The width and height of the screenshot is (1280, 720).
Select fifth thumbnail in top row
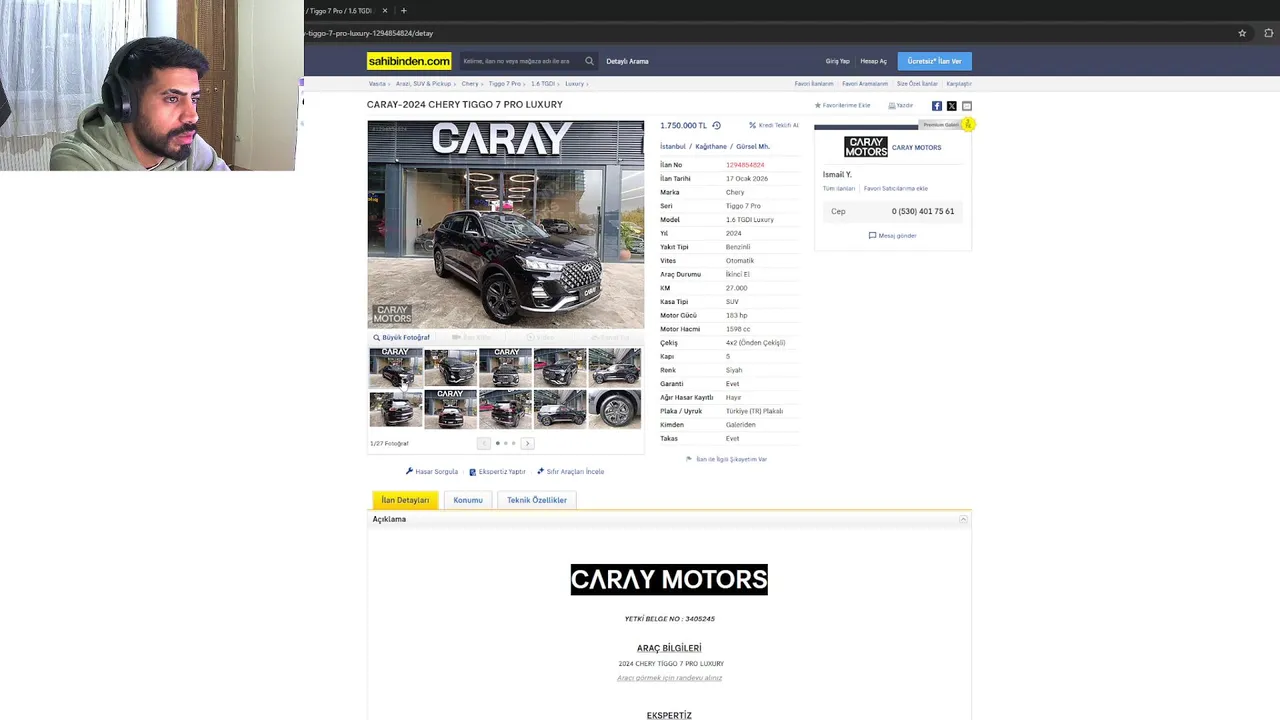615,367
